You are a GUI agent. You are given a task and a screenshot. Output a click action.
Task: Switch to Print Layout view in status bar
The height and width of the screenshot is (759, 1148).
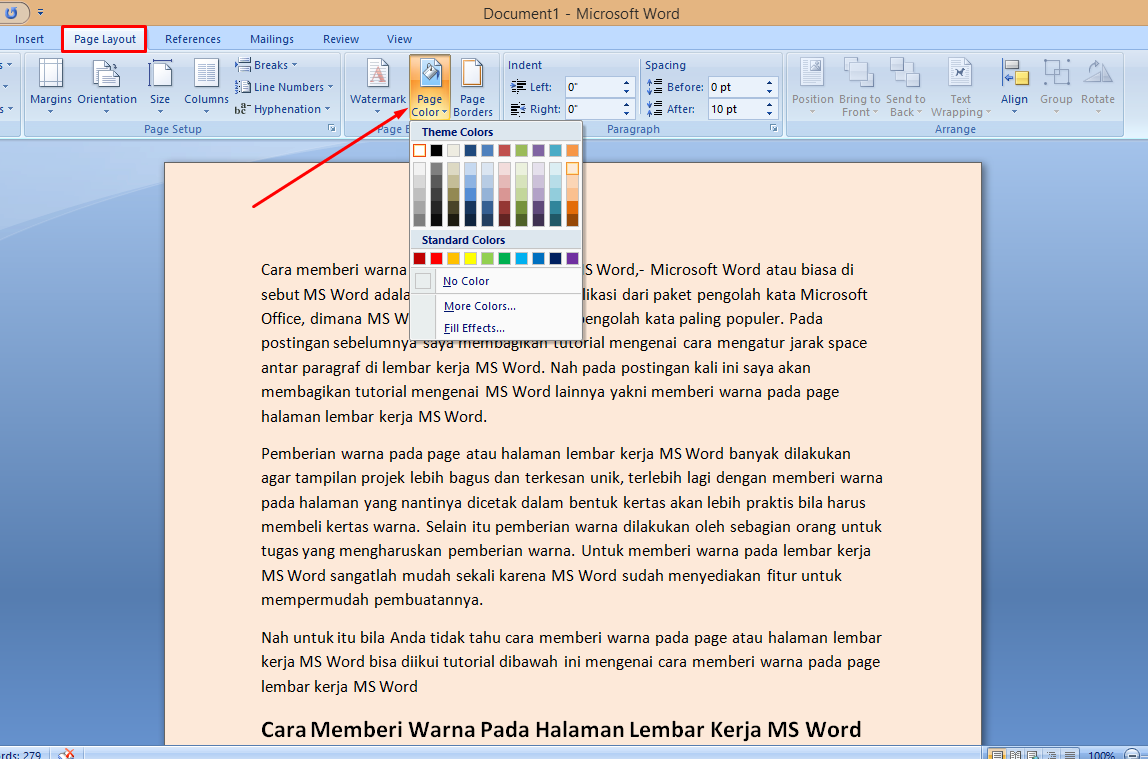pyautogui.click(x=996, y=755)
